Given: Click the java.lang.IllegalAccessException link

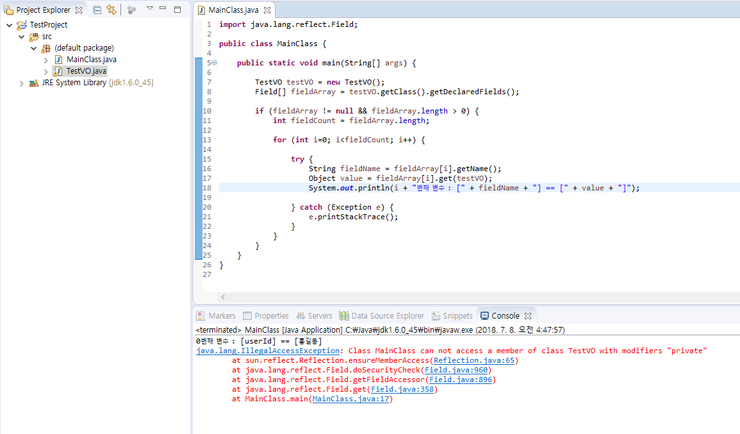Looking at the screenshot, I should (x=267, y=351).
